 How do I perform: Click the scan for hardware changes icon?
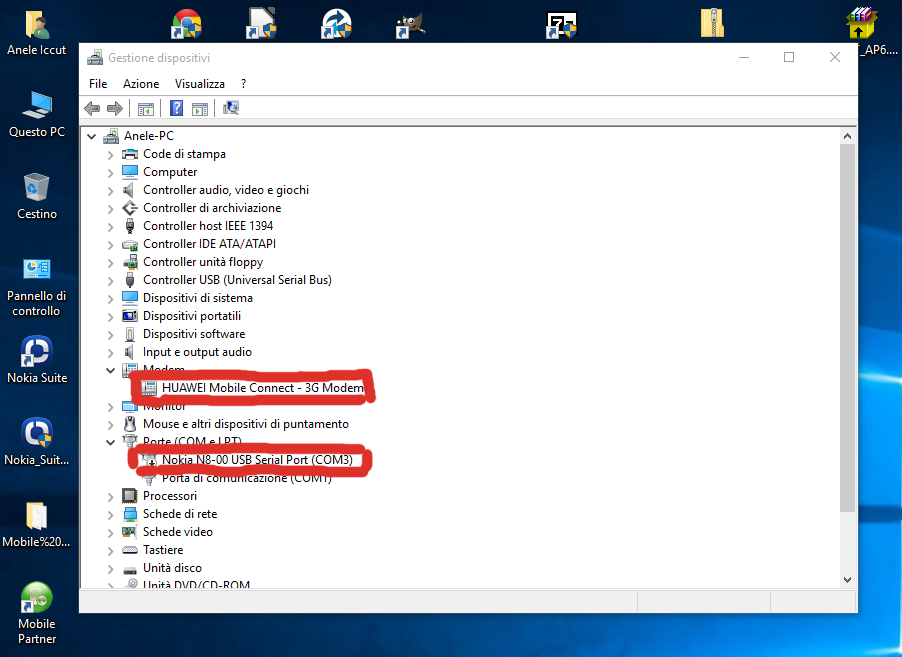coord(231,108)
